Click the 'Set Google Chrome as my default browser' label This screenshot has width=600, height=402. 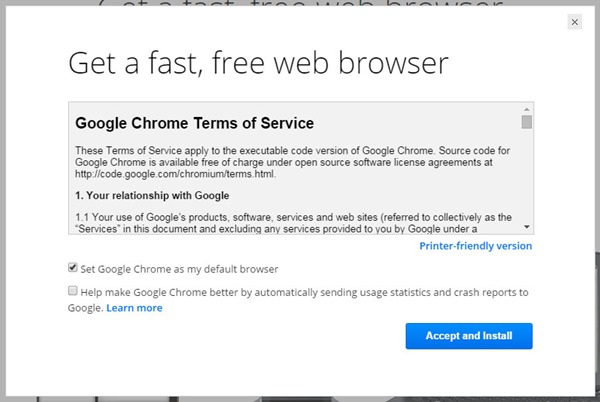coord(179,269)
